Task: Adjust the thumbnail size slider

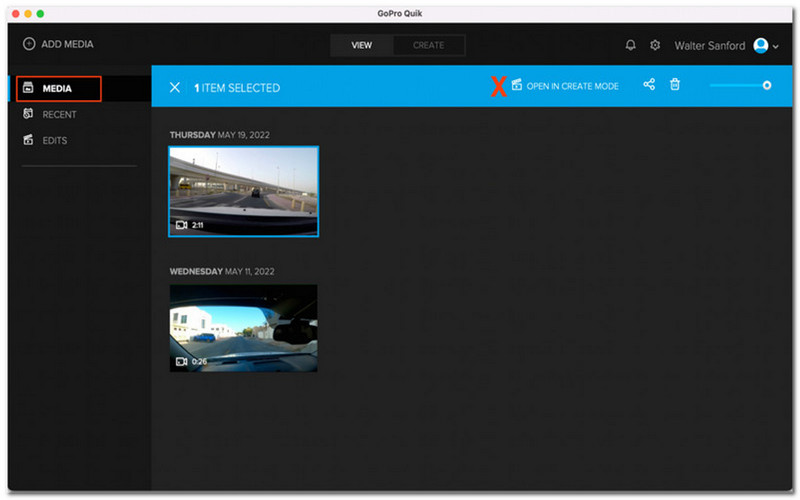Action: tap(766, 86)
